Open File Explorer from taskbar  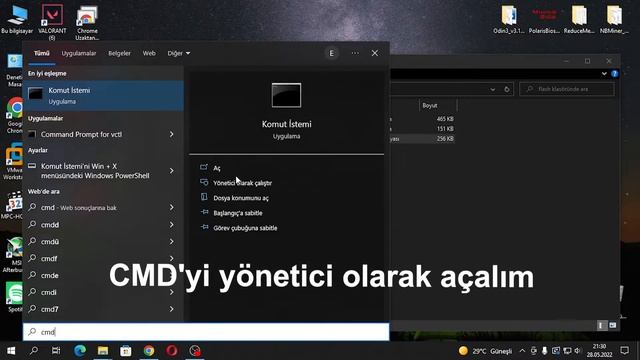[103, 351]
